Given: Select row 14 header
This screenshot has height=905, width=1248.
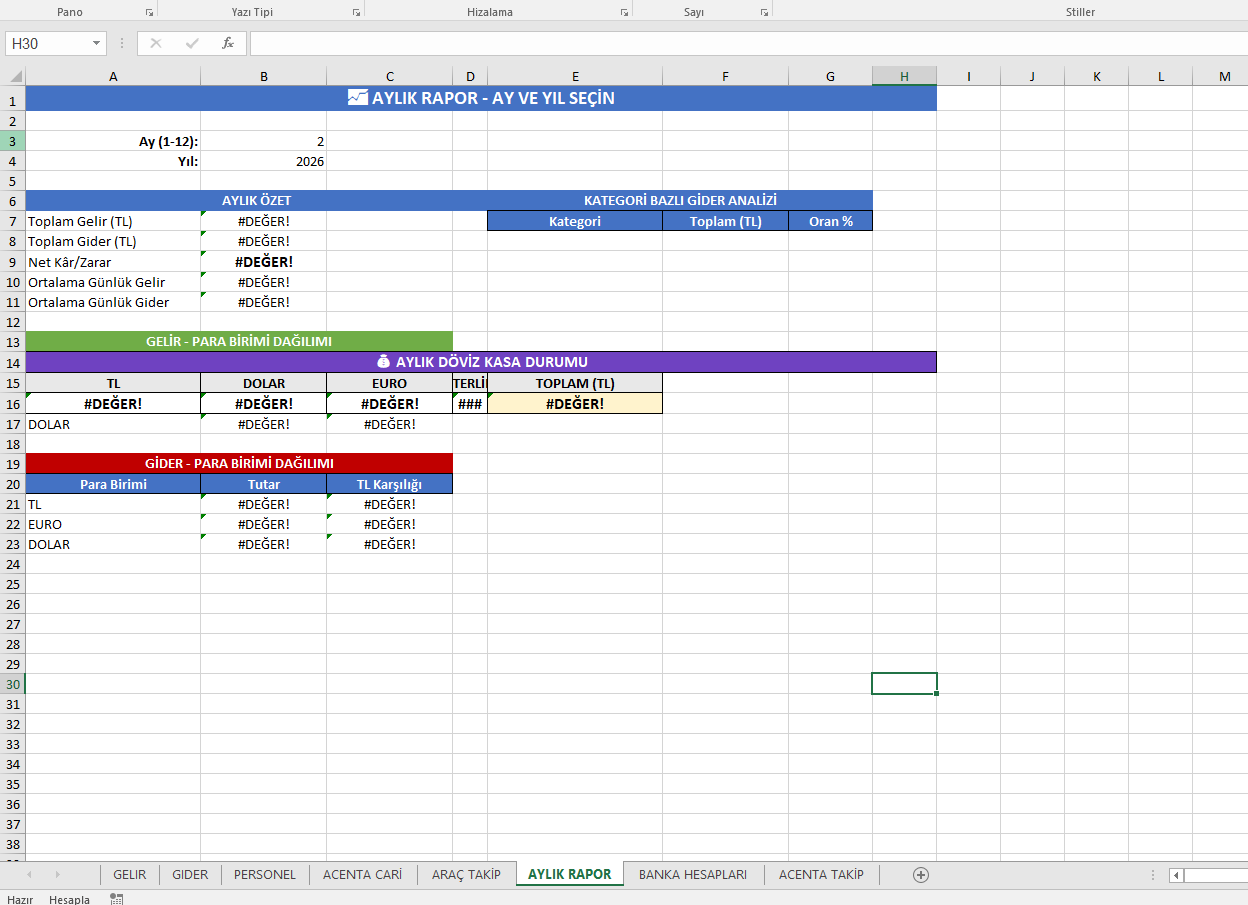Looking at the screenshot, I should [13, 363].
